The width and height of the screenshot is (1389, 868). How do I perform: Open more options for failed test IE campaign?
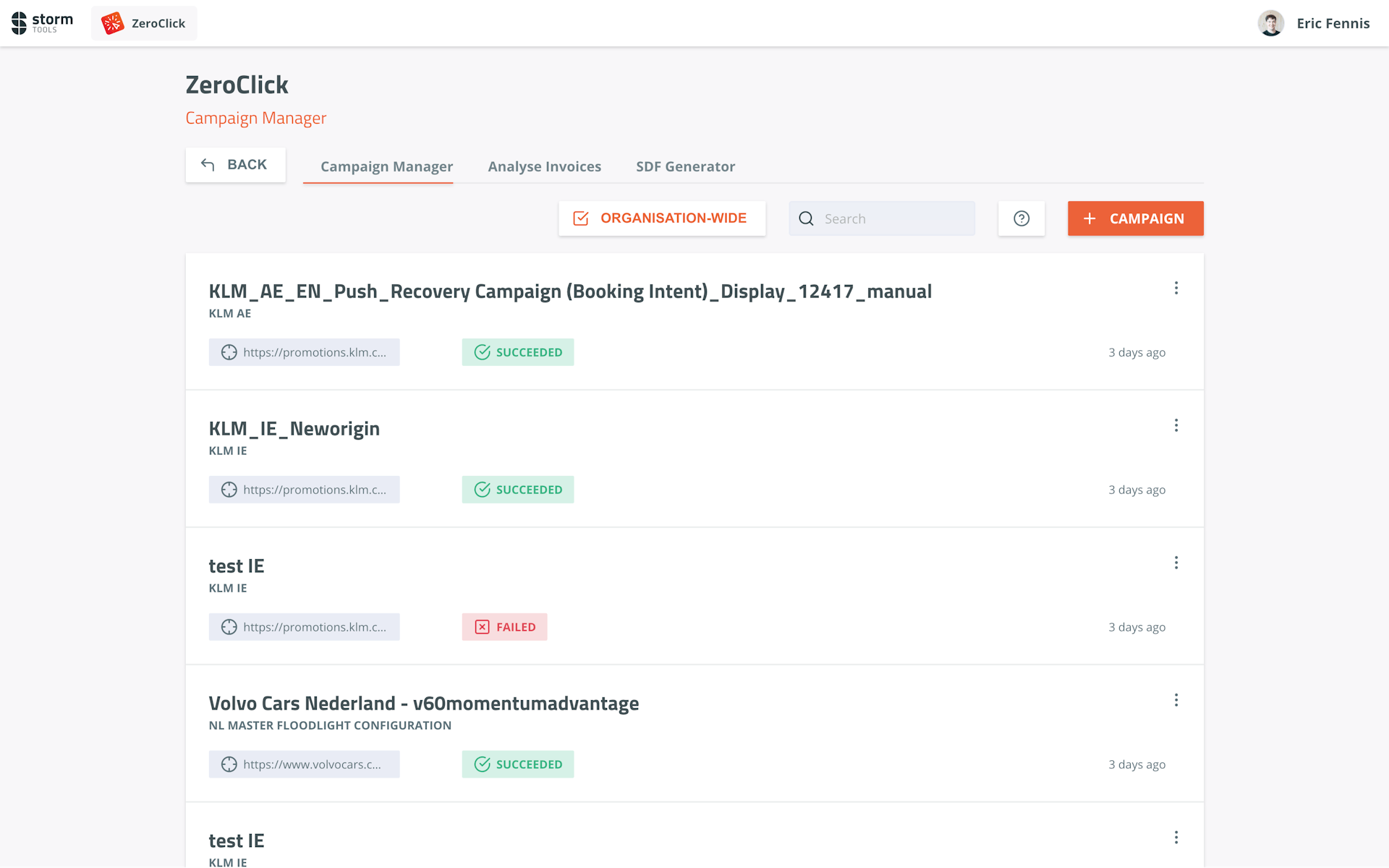[x=1176, y=563]
